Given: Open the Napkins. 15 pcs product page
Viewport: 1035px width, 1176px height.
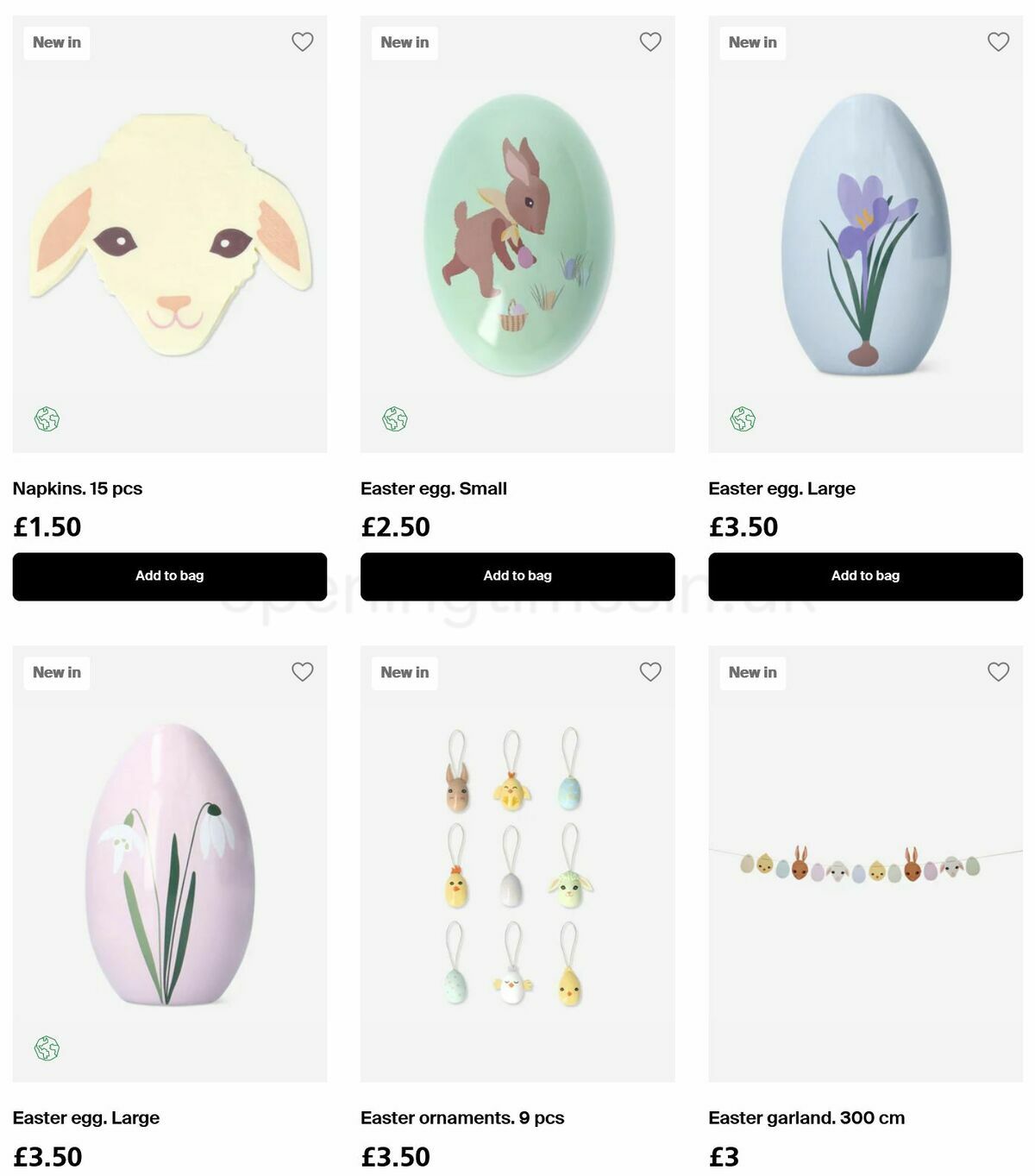Looking at the screenshot, I should click(78, 488).
